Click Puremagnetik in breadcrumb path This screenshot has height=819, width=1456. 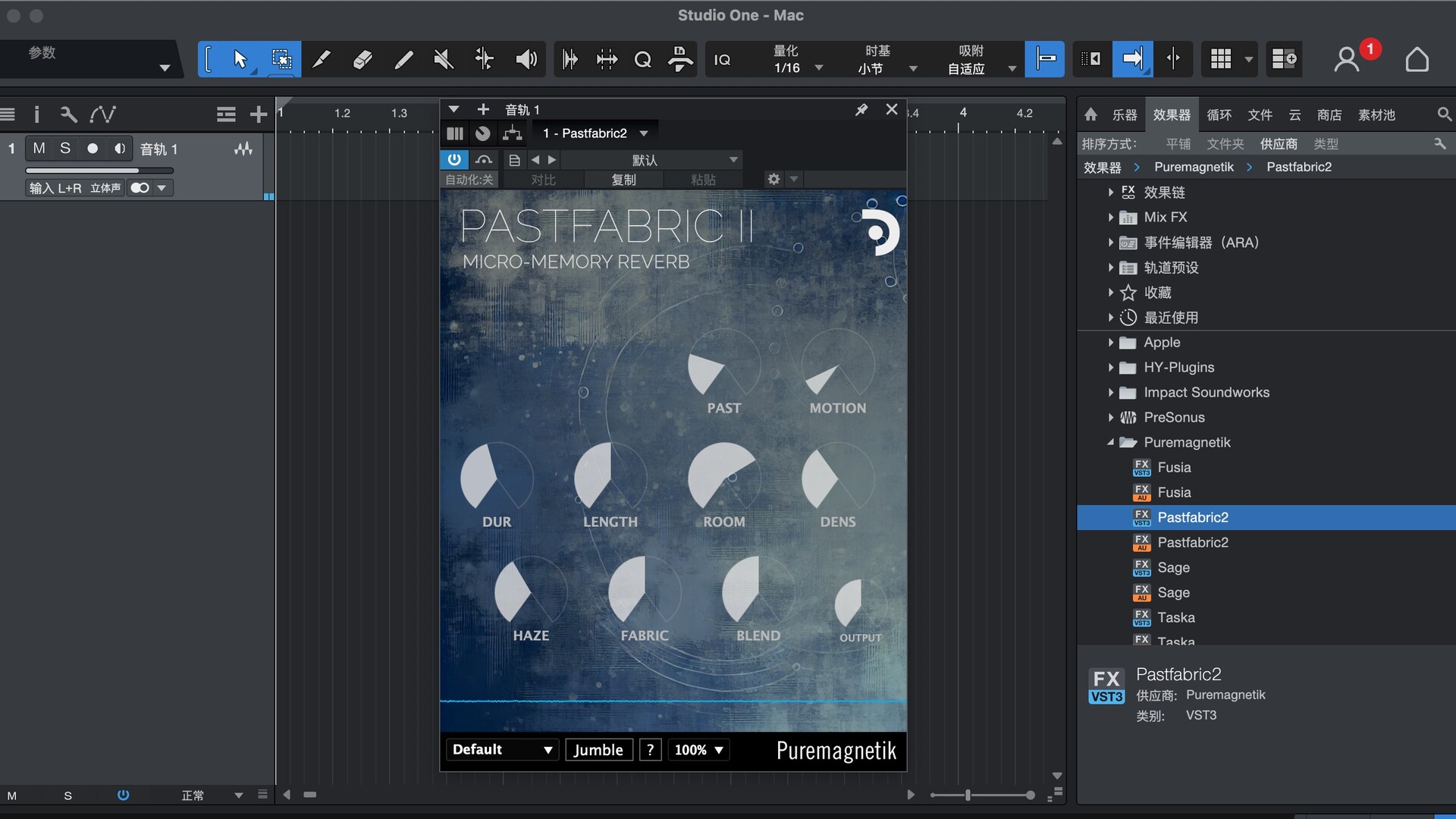tap(1194, 167)
